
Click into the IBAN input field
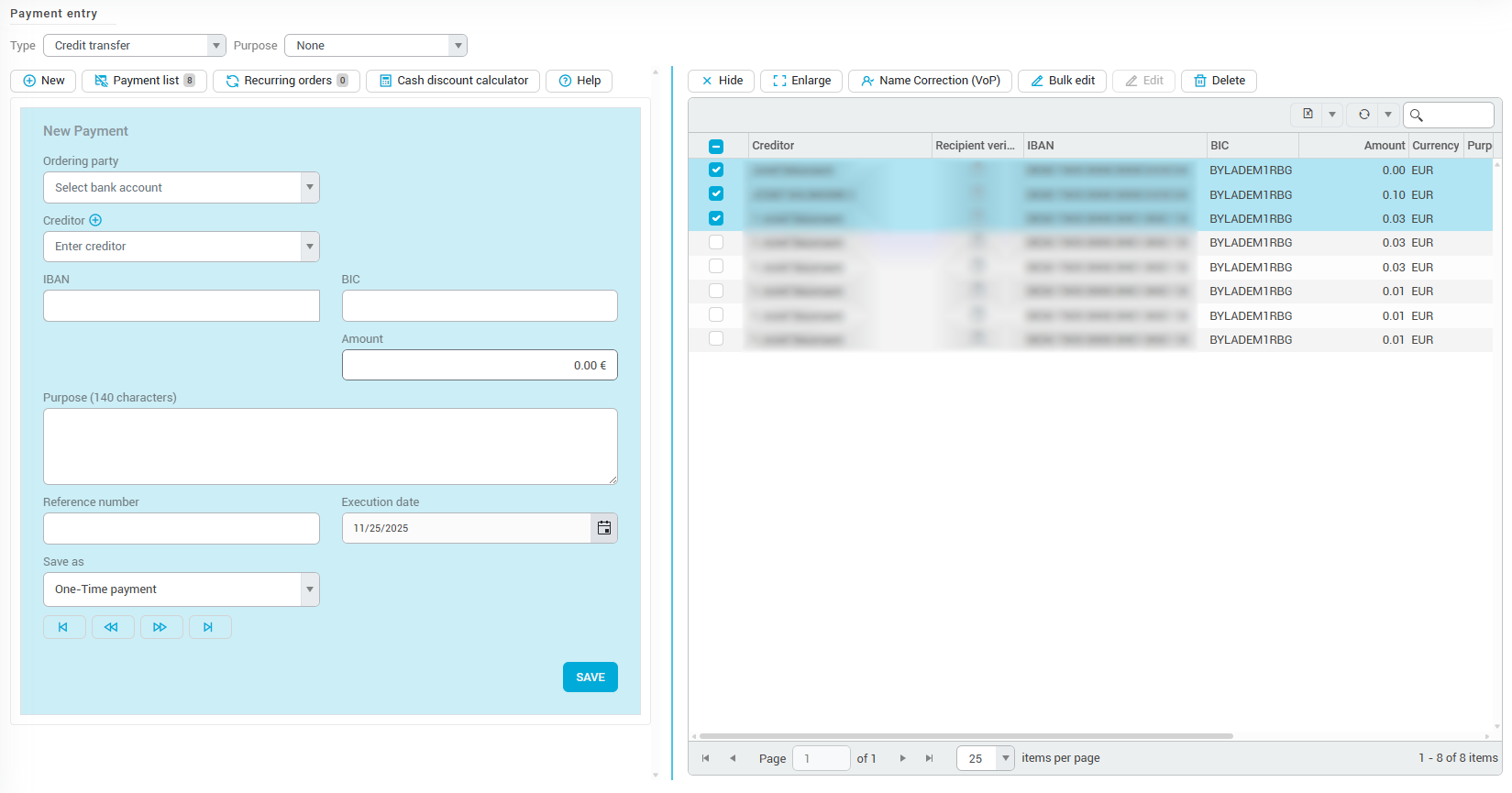tap(182, 306)
